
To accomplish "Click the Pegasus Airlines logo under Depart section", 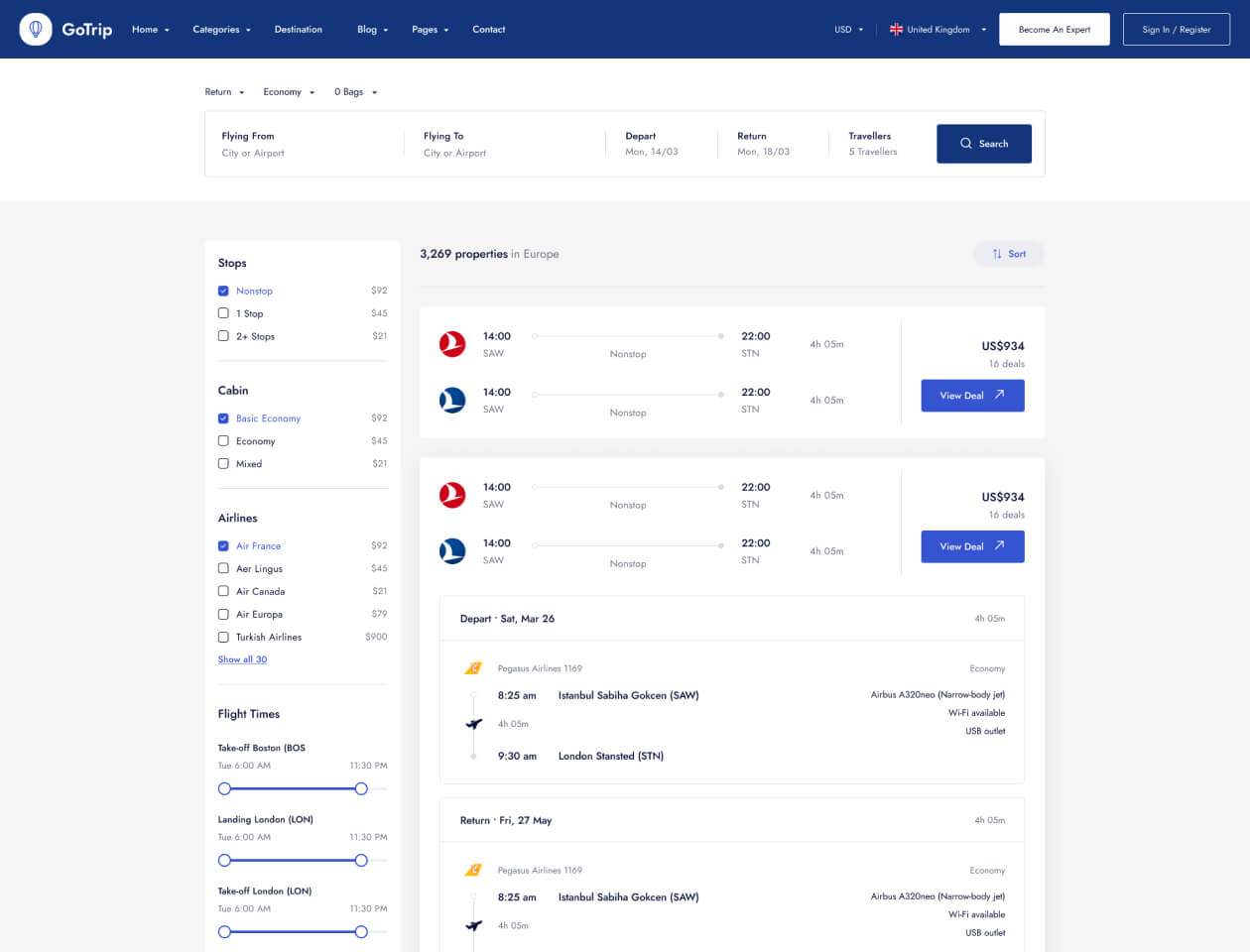I will (473, 668).
